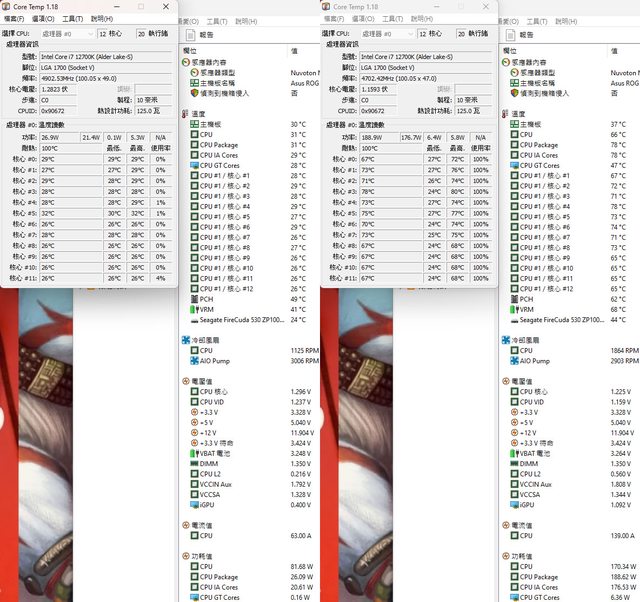Click the Core Temp icon in the left window title bar
Viewport: 640px width, 602px height.
coord(6,6)
